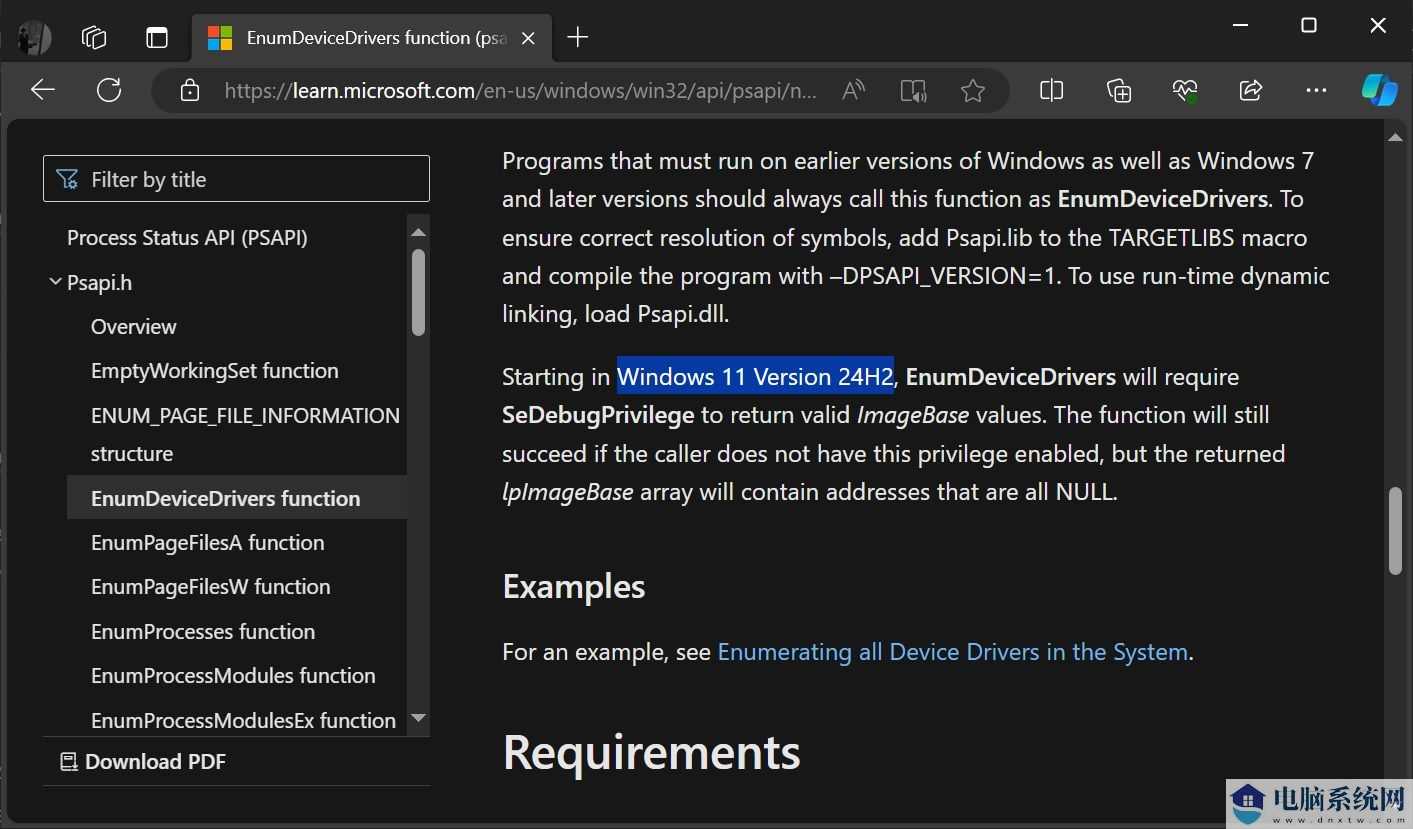
Task: Click the italic lpImageBase word
Action: click(567, 492)
